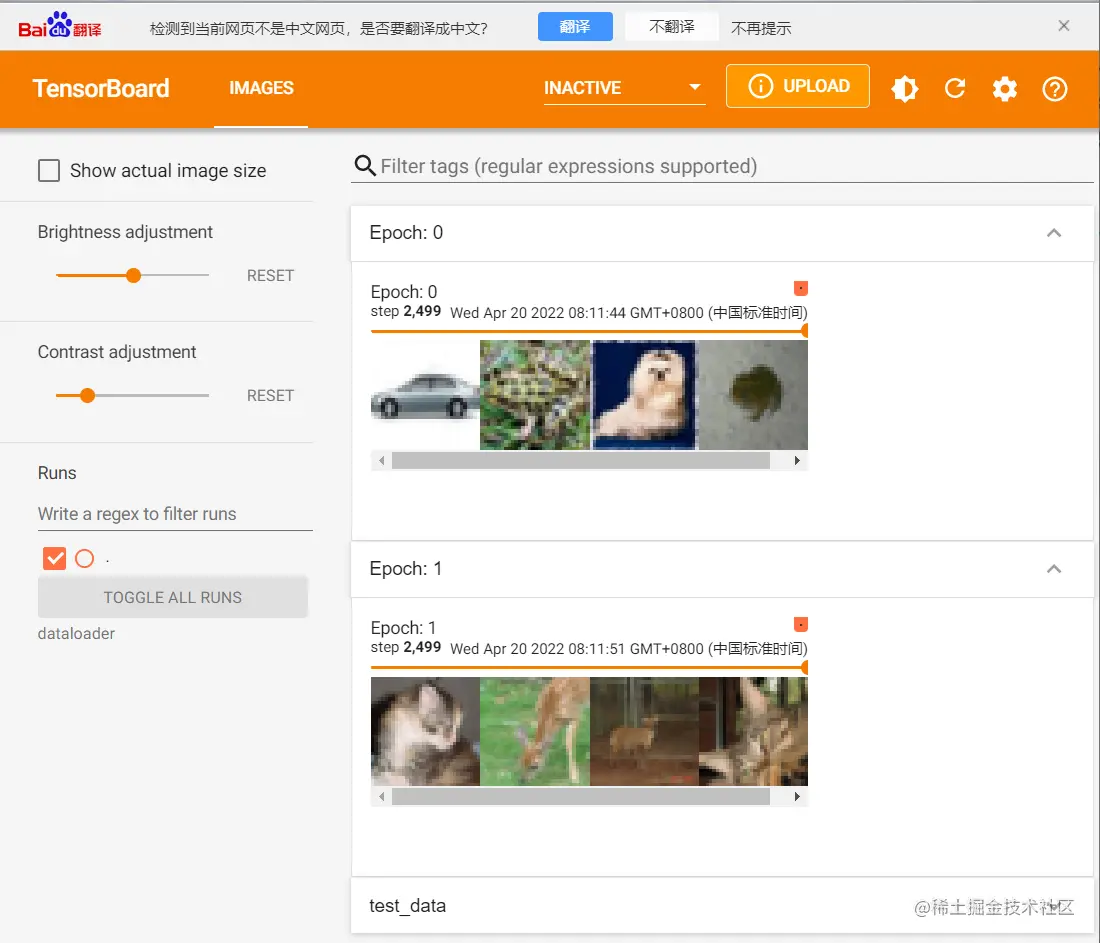Click the brightness adjustment slider handle
This screenshot has height=943, width=1100.
[133, 276]
